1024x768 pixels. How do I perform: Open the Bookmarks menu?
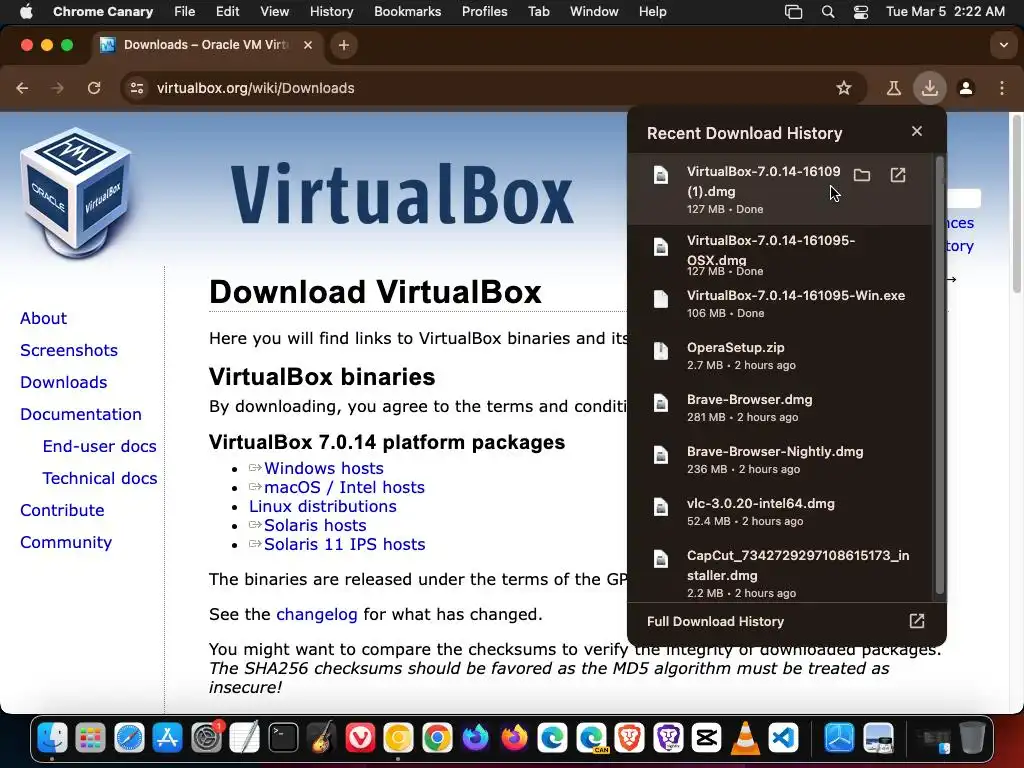(x=408, y=11)
